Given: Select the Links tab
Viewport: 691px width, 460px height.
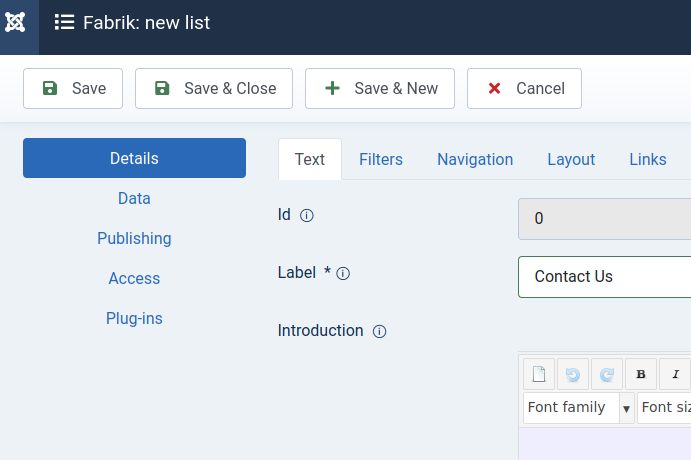Looking at the screenshot, I should coord(648,159).
